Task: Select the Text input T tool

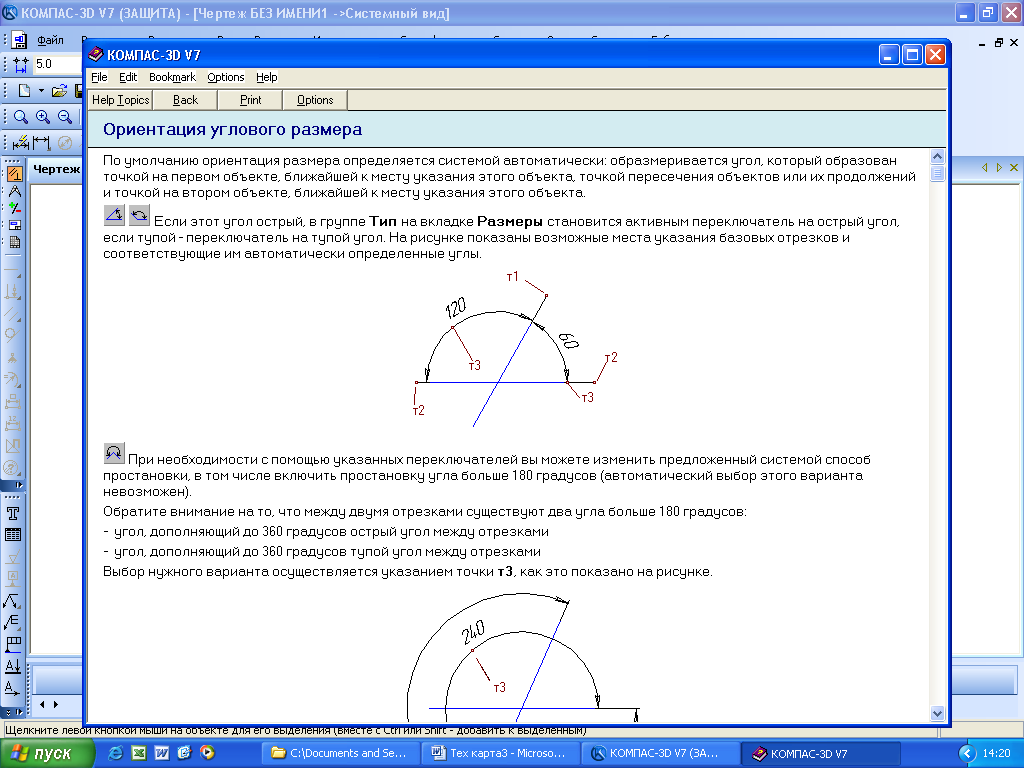Action: (x=12, y=513)
